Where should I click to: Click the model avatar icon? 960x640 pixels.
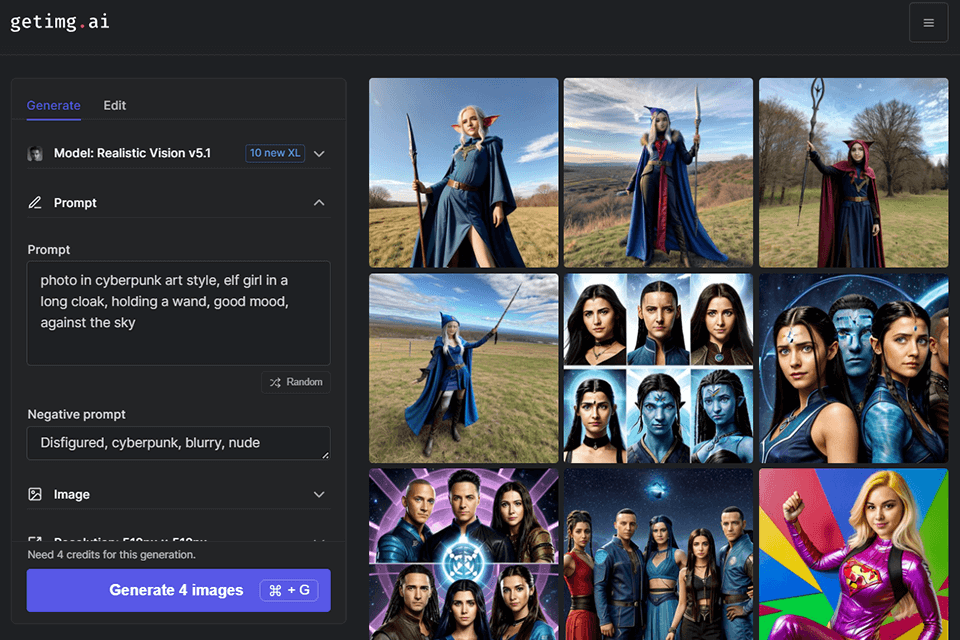pos(35,153)
